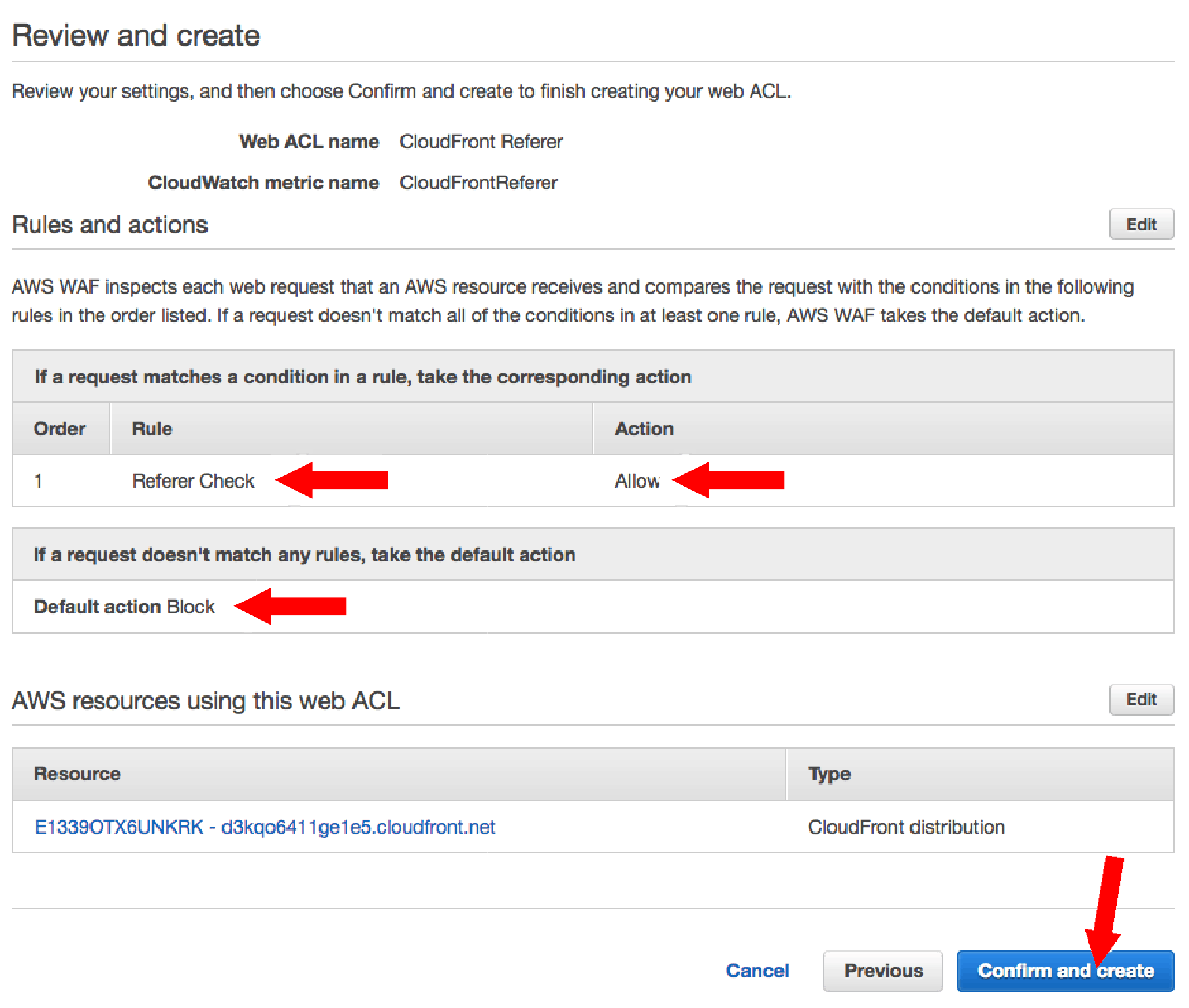Viewport: 1189px width, 1008px height.
Task: Select the CloudWatch metric name value CloudFrontReferer
Action: click(478, 182)
